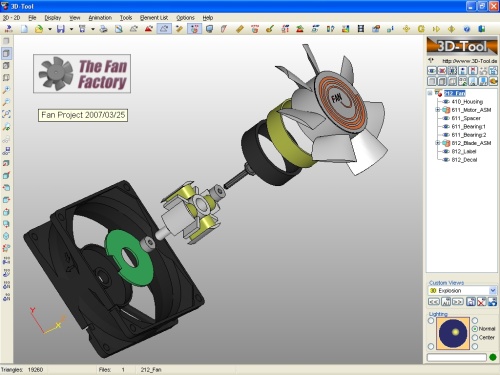Click the next custom view >> button
The width and height of the screenshot is (500, 375).
coord(458,302)
